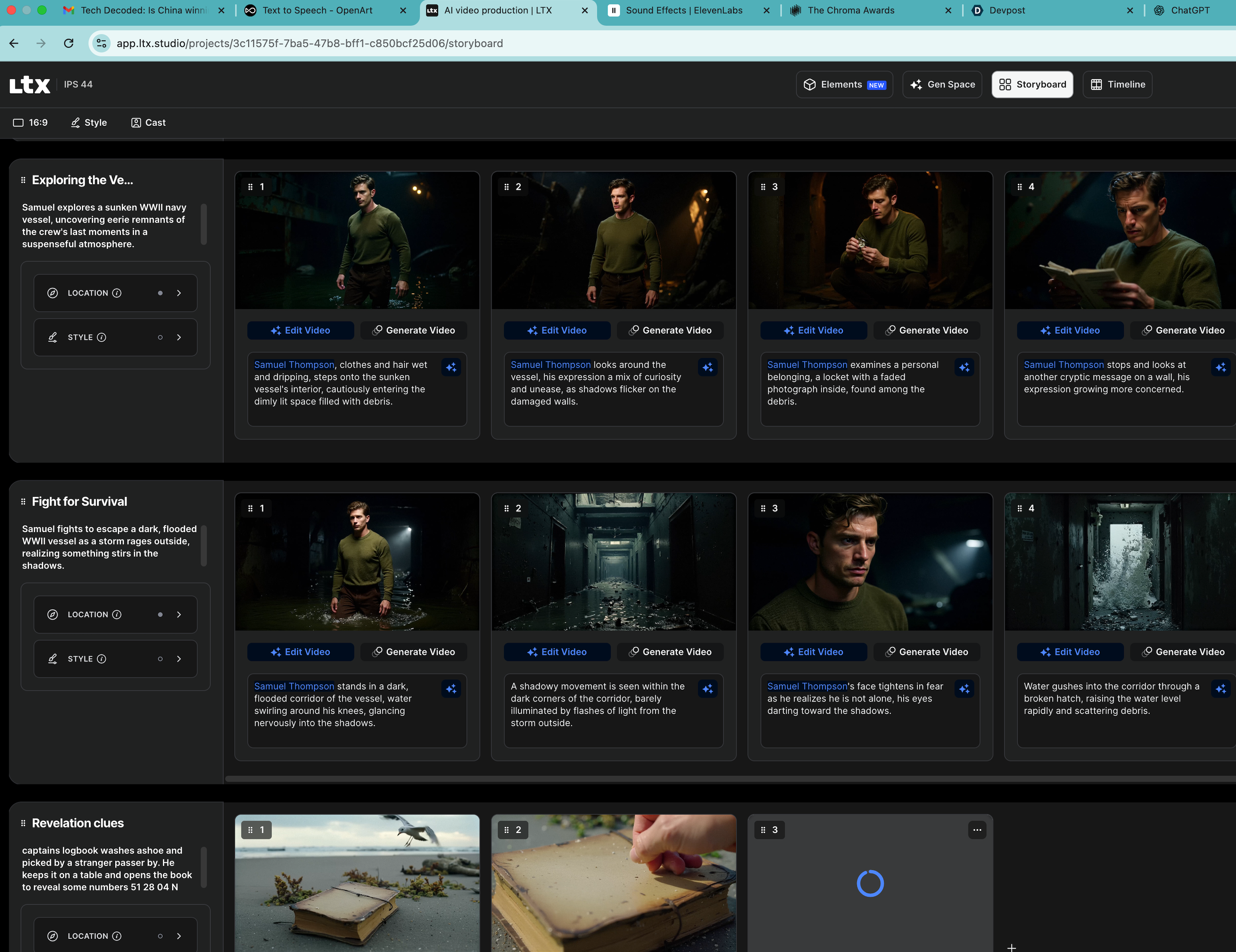The image size is (1236, 952).
Task: Toggle the STYLE status dot in Exploring scene
Action: 160,337
